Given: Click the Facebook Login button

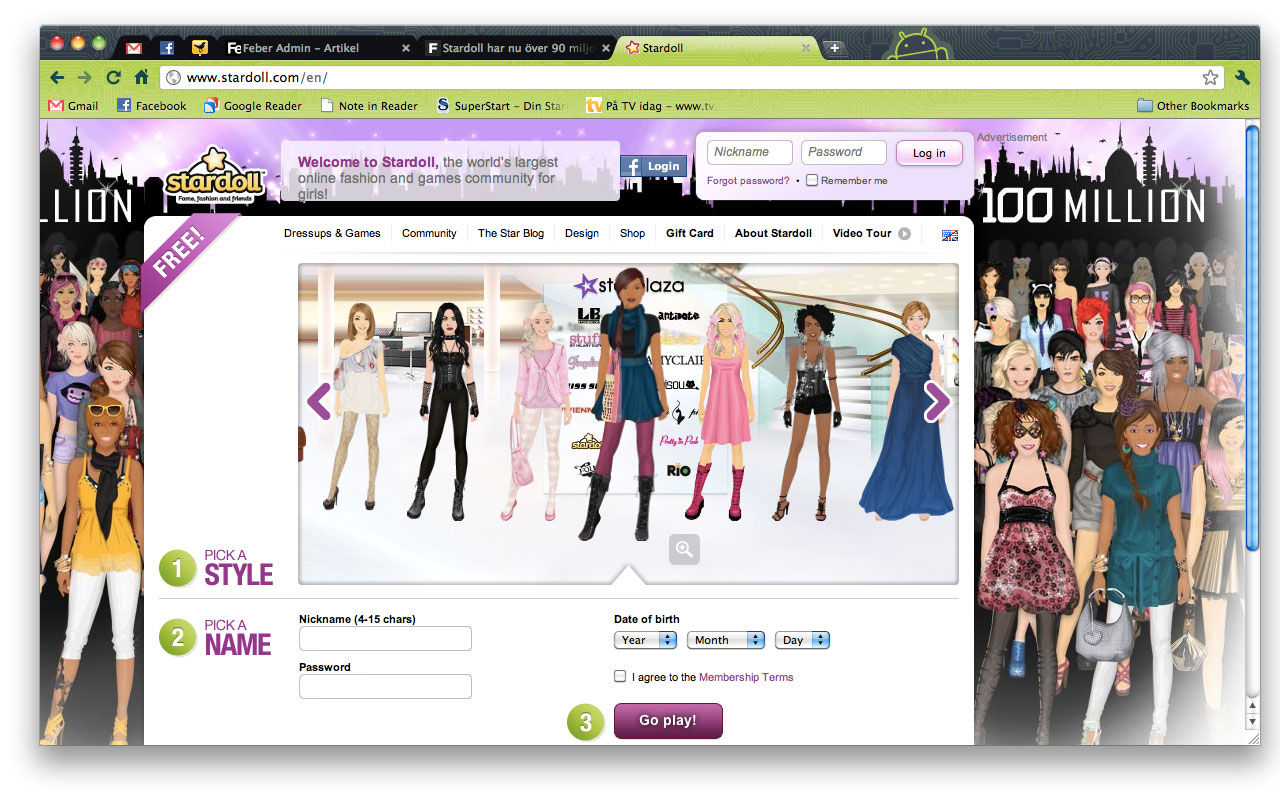Looking at the screenshot, I should tap(653, 166).
